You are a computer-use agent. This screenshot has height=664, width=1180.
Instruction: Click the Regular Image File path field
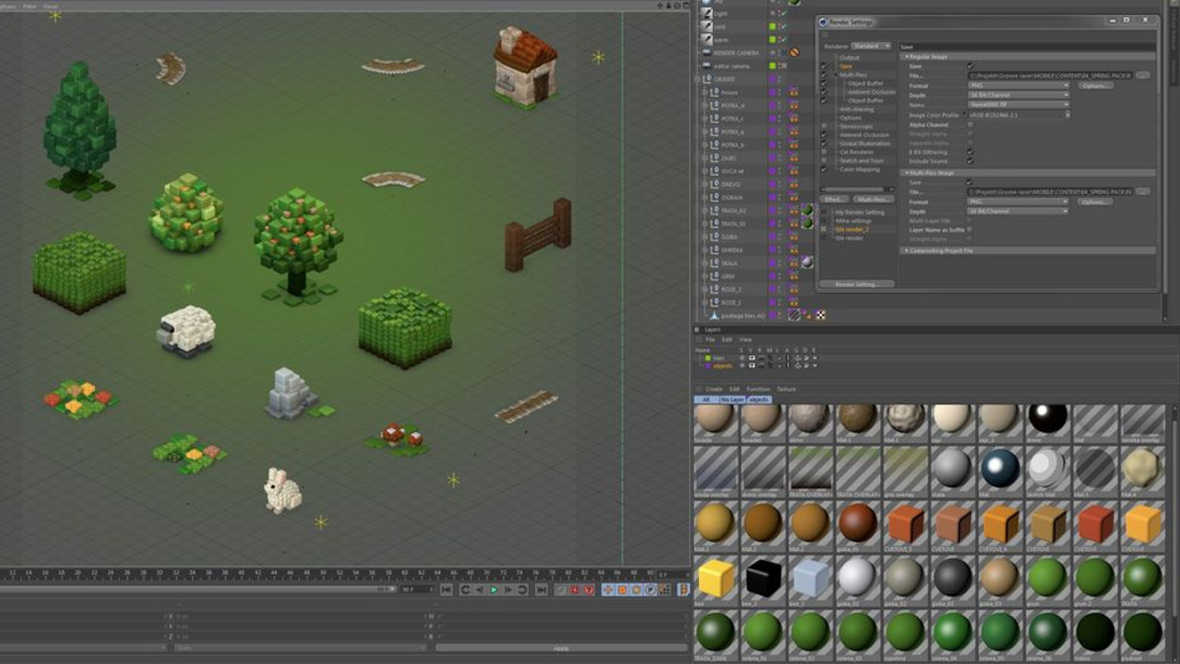[1050, 76]
